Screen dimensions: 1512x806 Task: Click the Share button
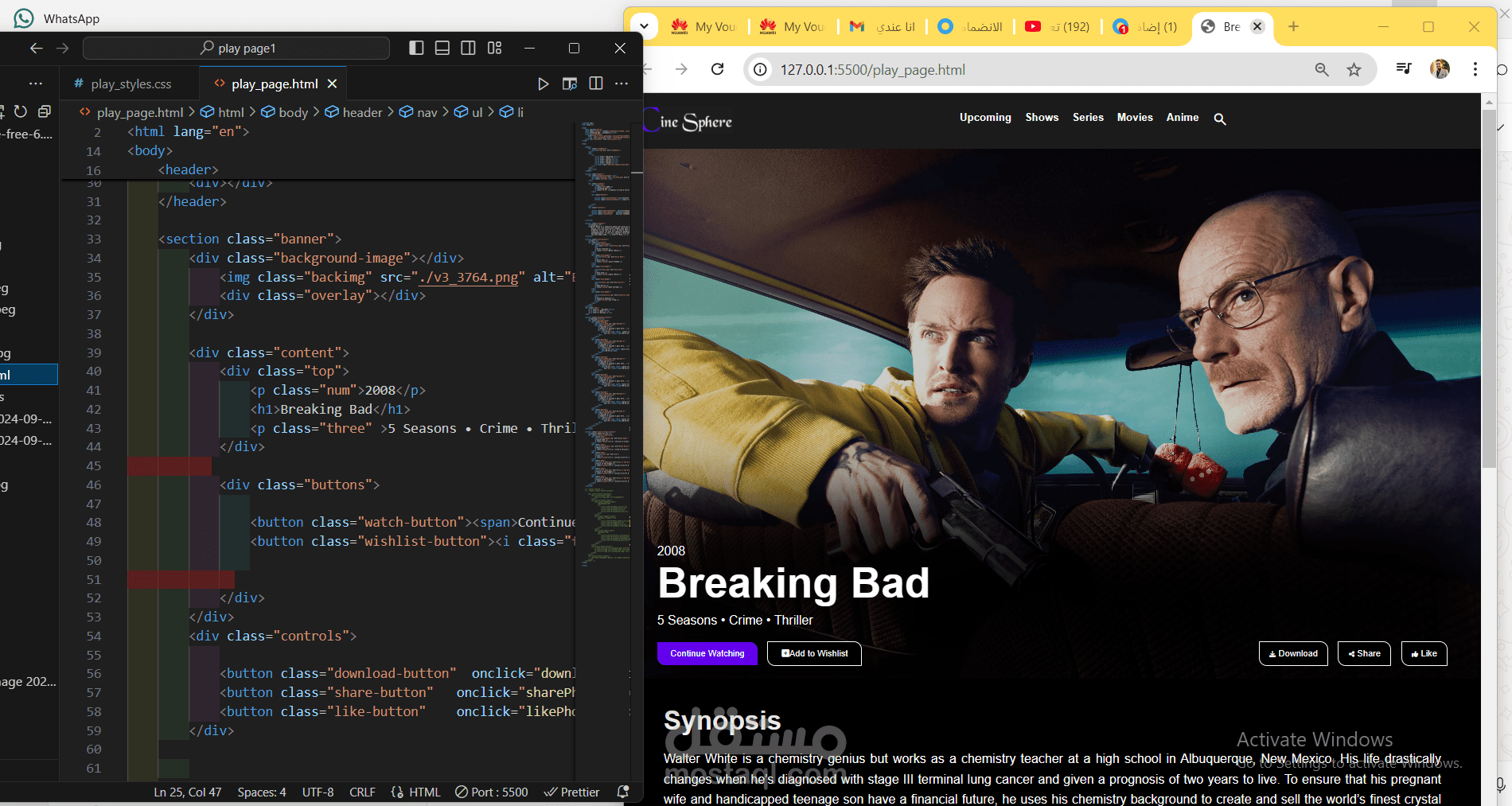tap(1364, 653)
